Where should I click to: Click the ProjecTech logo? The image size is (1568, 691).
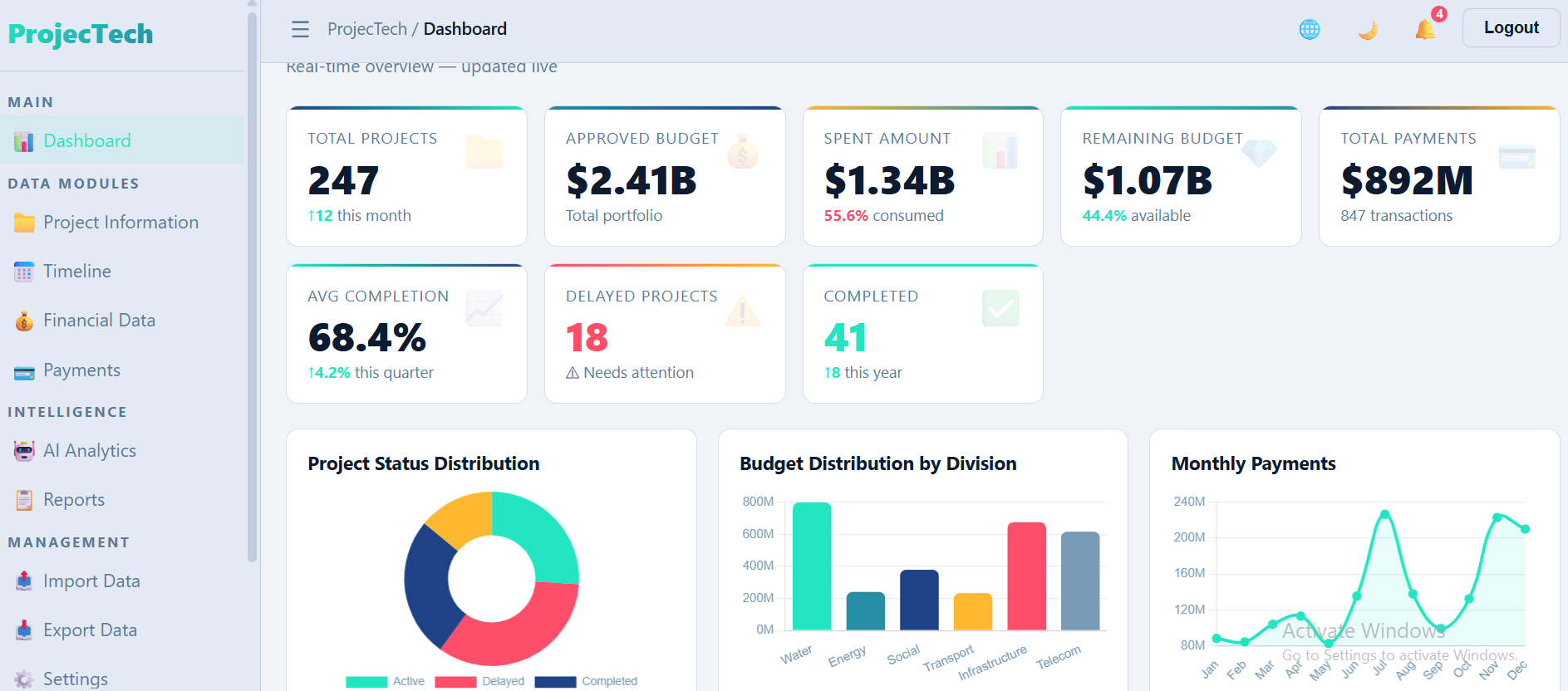pyautogui.click(x=81, y=34)
